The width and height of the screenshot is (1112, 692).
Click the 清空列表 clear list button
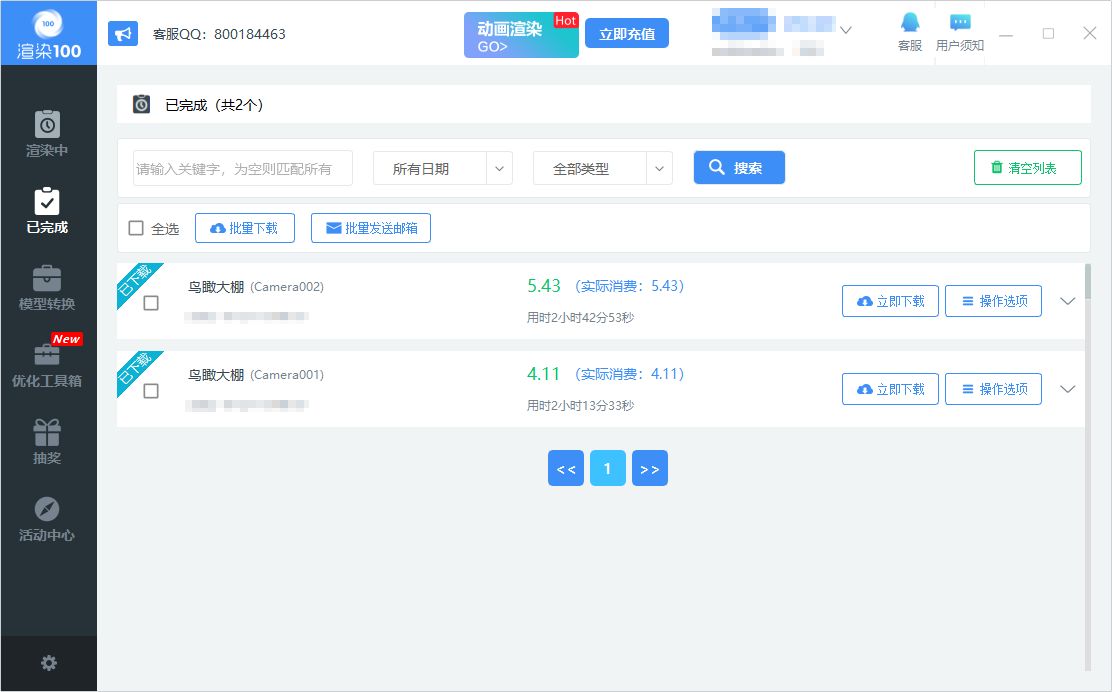[1028, 168]
